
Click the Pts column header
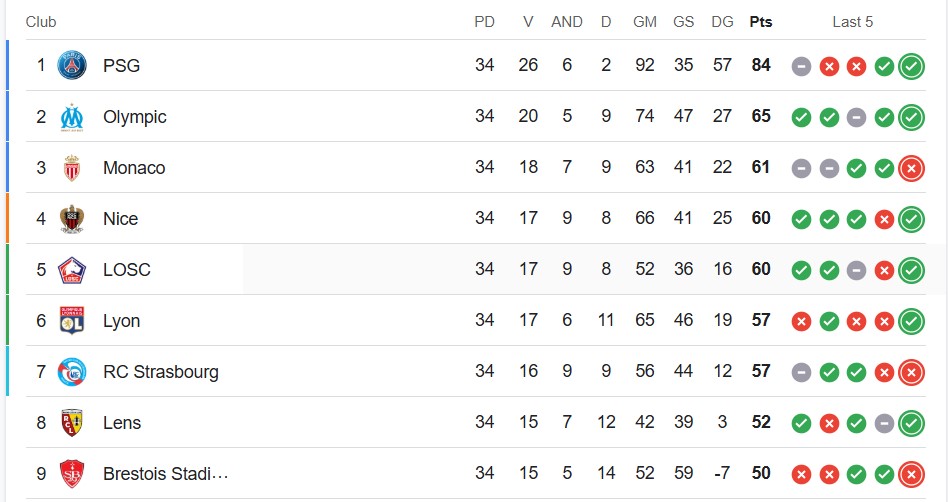click(761, 22)
